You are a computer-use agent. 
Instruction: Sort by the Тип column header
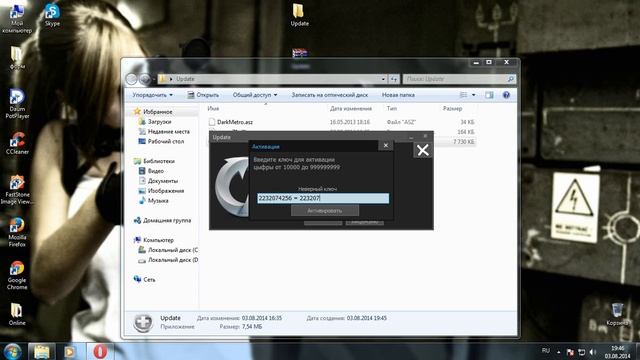(x=391, y=109)
